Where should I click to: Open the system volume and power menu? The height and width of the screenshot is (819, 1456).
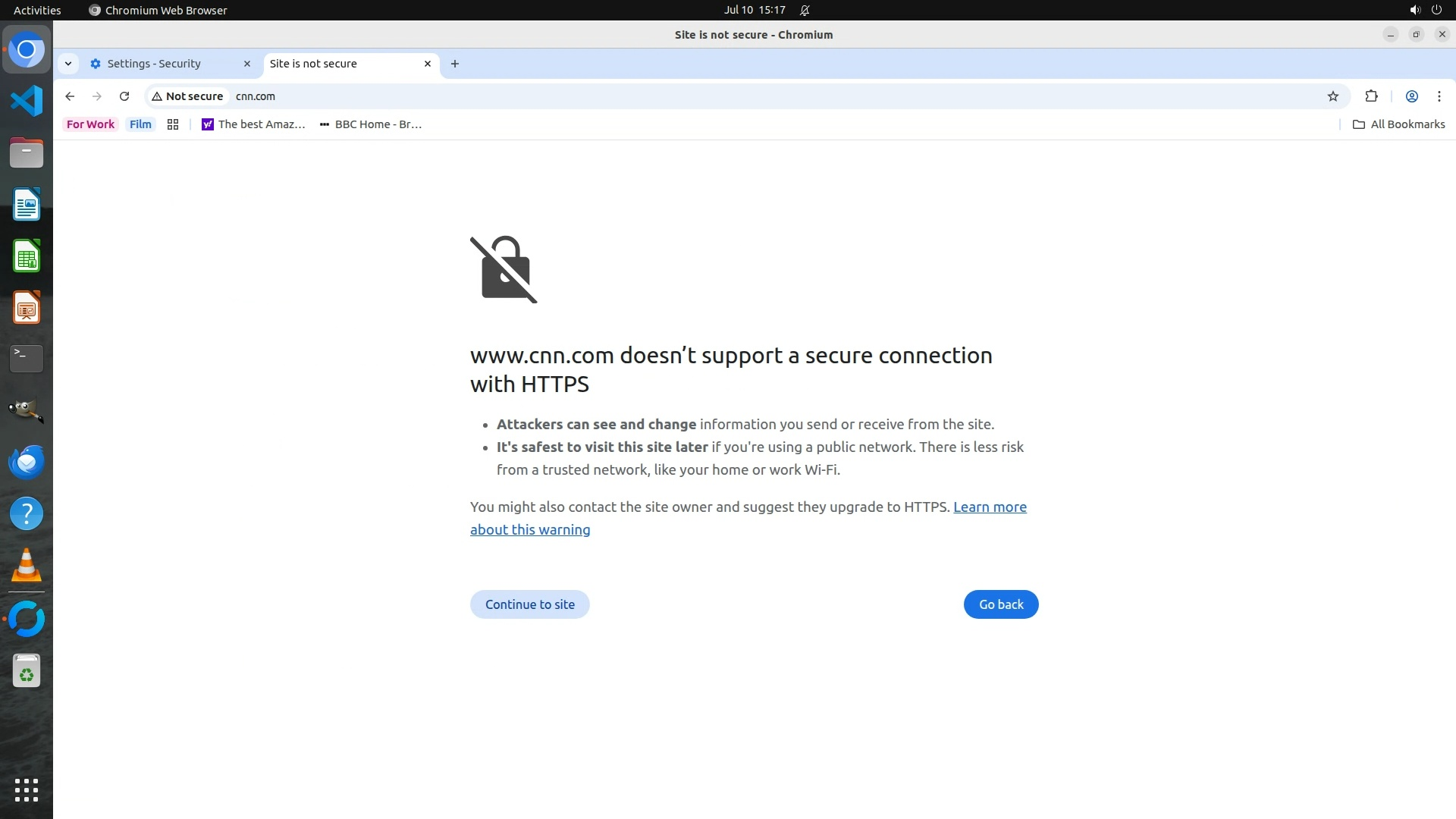[x=1425, y=10]
